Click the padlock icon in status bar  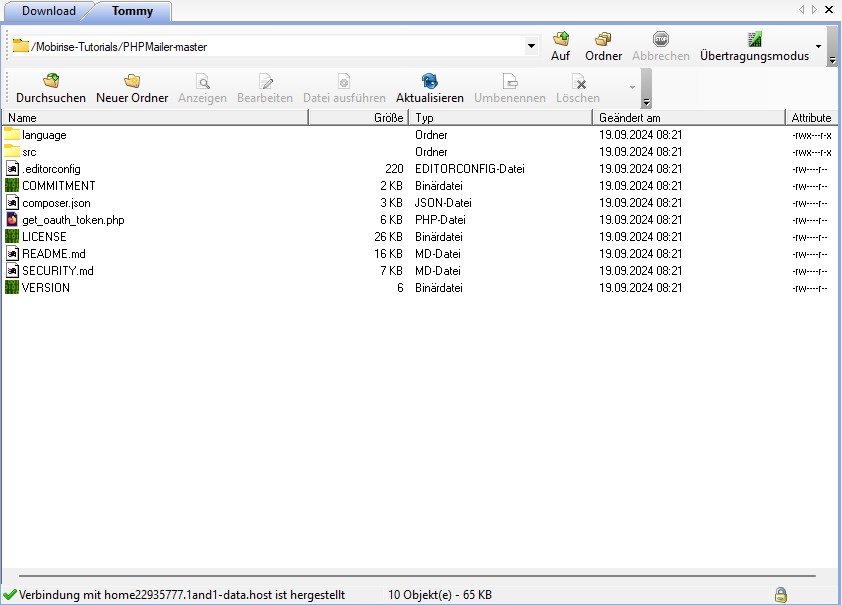[780, 594]
